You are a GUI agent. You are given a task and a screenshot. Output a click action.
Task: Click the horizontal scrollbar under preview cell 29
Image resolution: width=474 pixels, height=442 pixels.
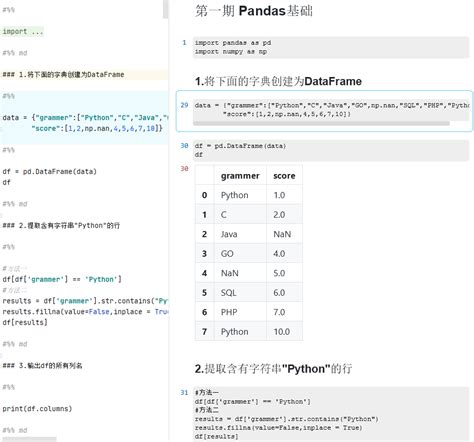coord(321,123)
